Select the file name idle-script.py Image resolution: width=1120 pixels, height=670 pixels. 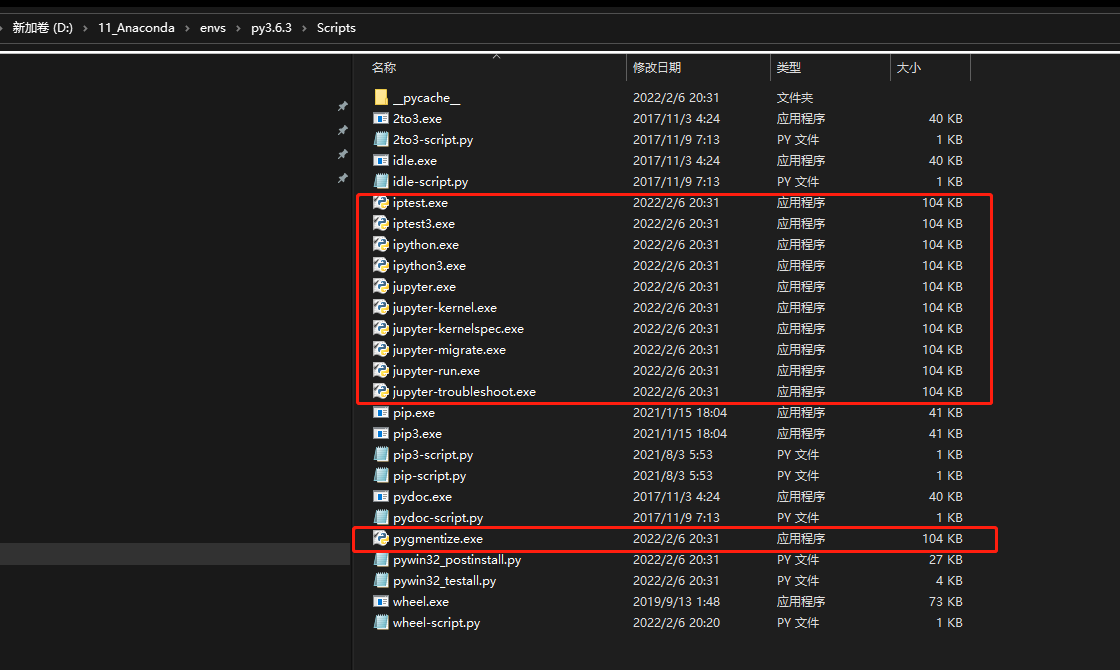pyautogui.click(x=431, y=181)
